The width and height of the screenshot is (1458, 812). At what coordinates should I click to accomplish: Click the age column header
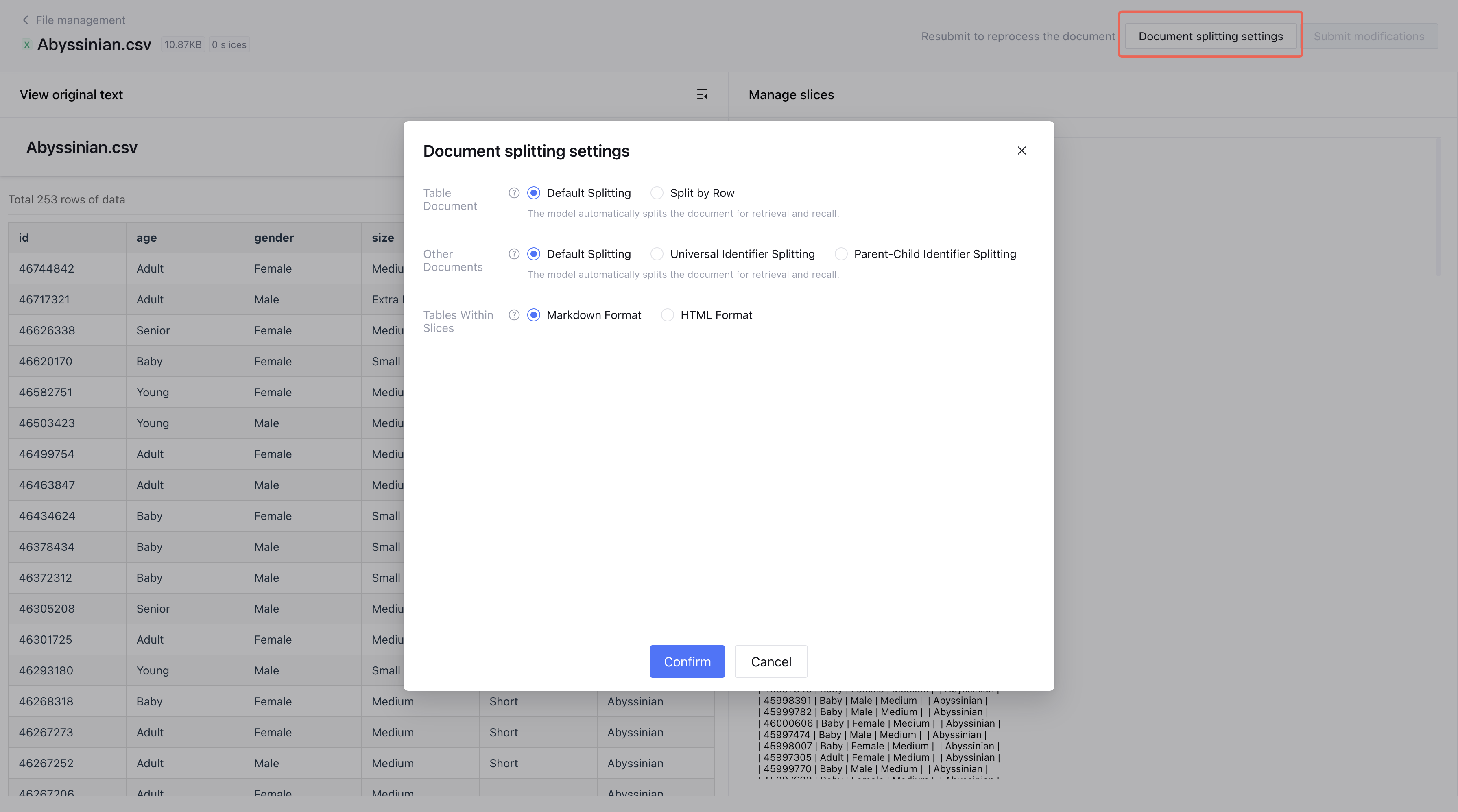click(185, 238)
